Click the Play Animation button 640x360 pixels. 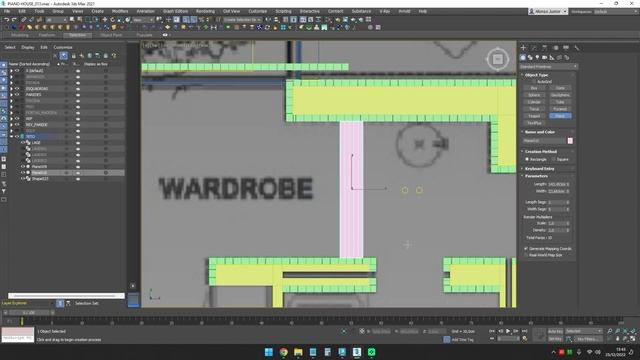tap(508, 331)
